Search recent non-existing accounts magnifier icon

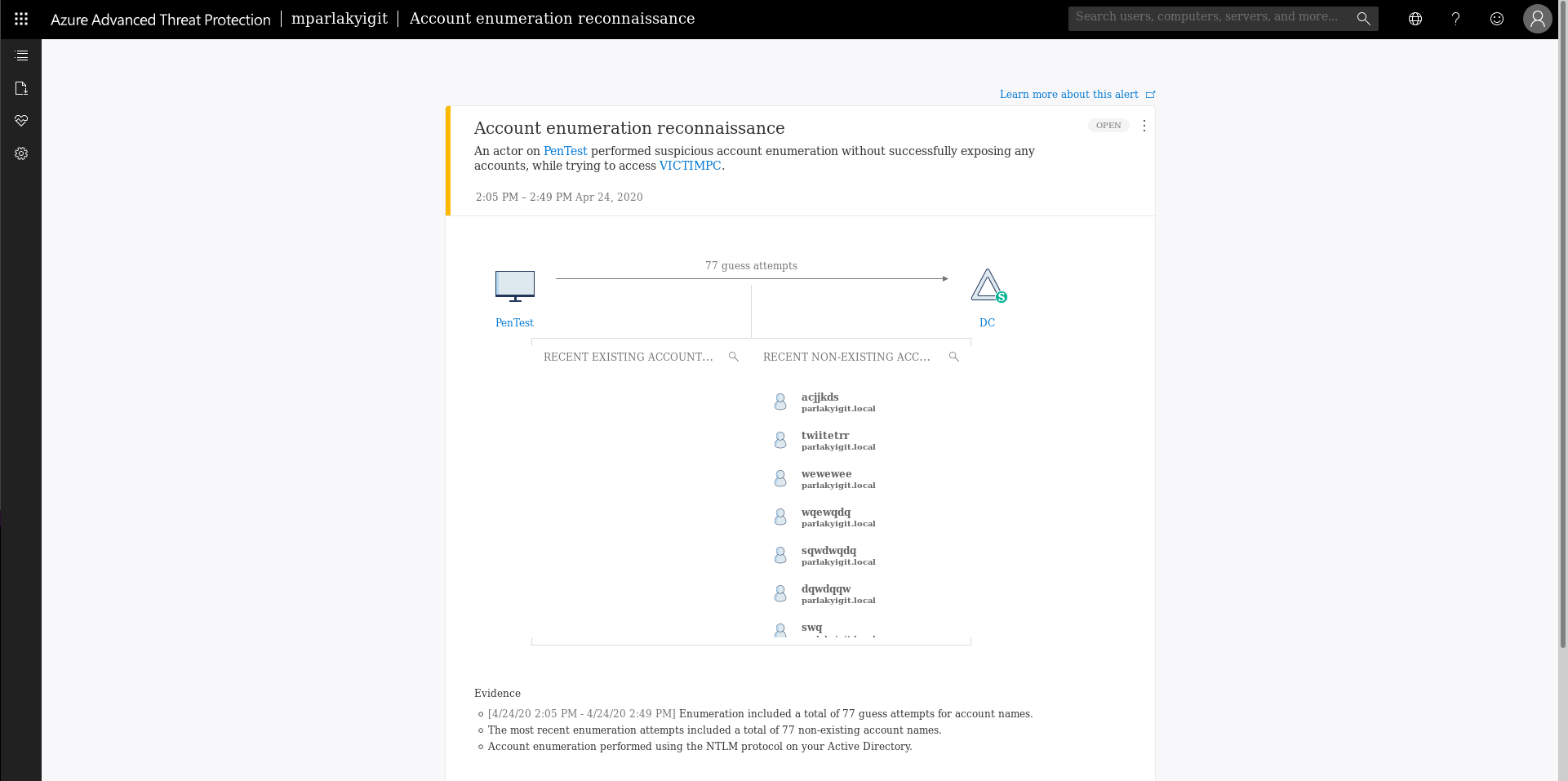click(954, 357)
